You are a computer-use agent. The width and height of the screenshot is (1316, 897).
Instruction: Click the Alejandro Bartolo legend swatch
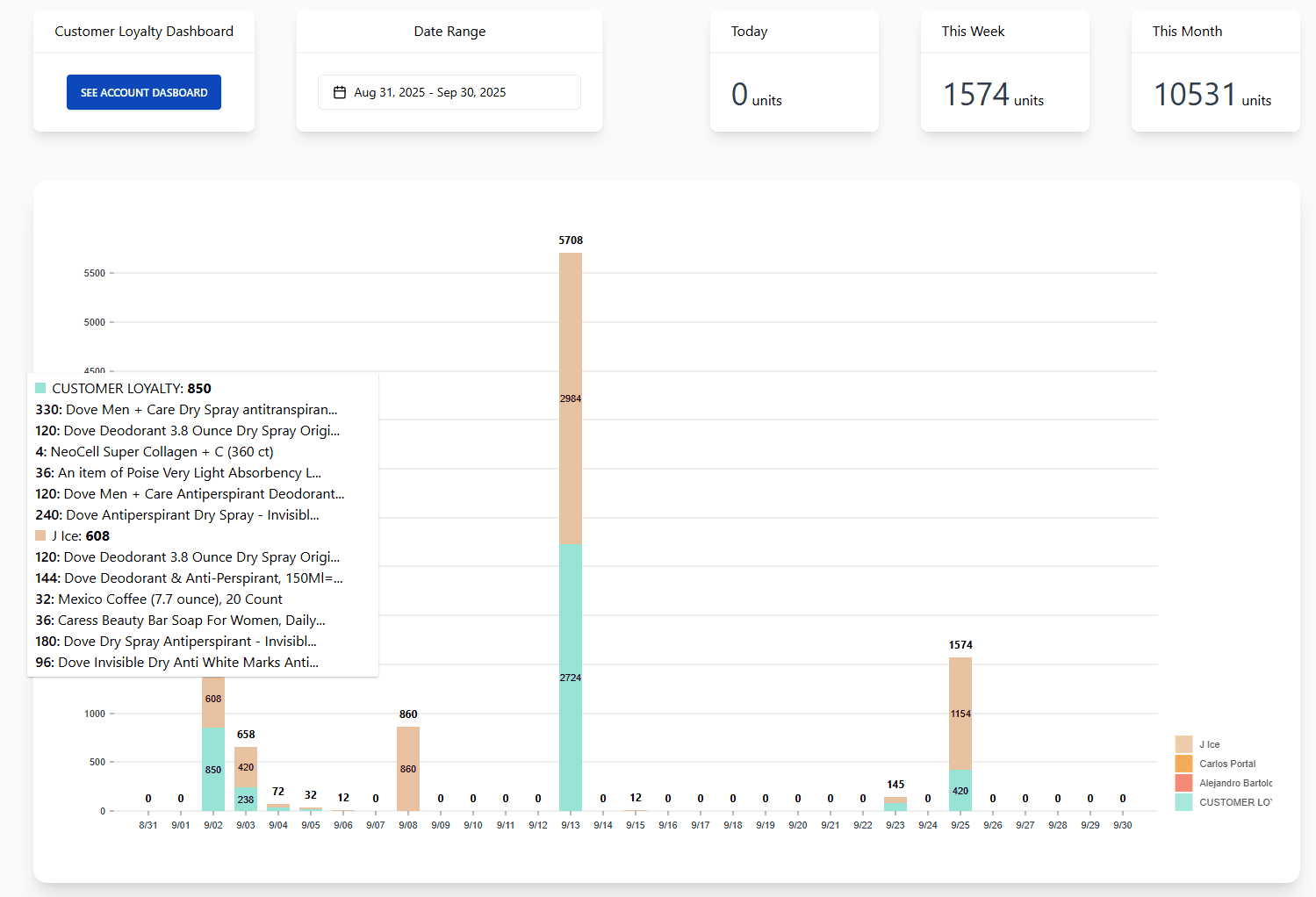1183,783
